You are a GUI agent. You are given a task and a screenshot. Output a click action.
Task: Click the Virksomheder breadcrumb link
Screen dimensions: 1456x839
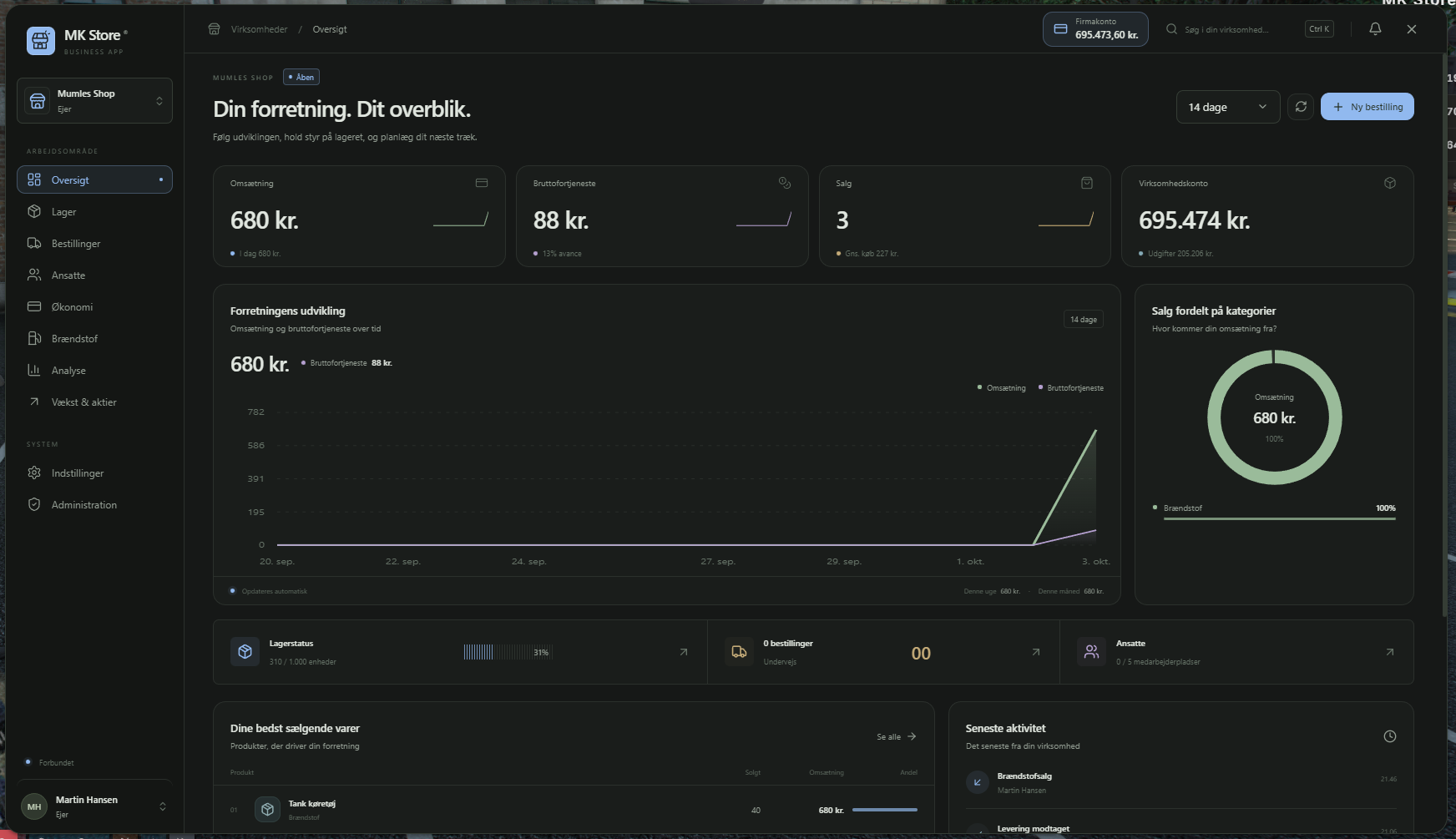tap(259, 29)
